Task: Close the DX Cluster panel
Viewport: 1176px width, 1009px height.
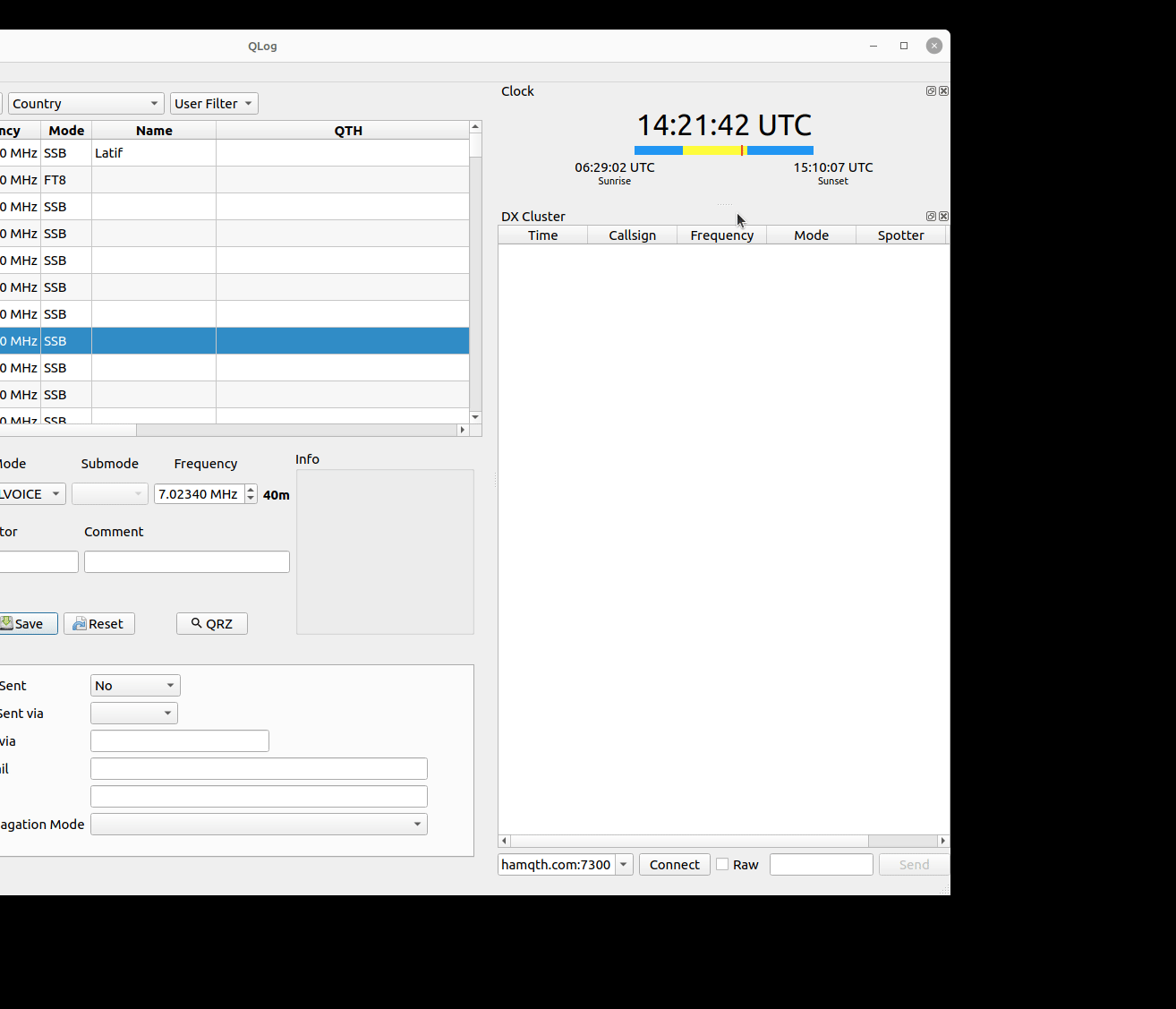Action: [943, 217]
